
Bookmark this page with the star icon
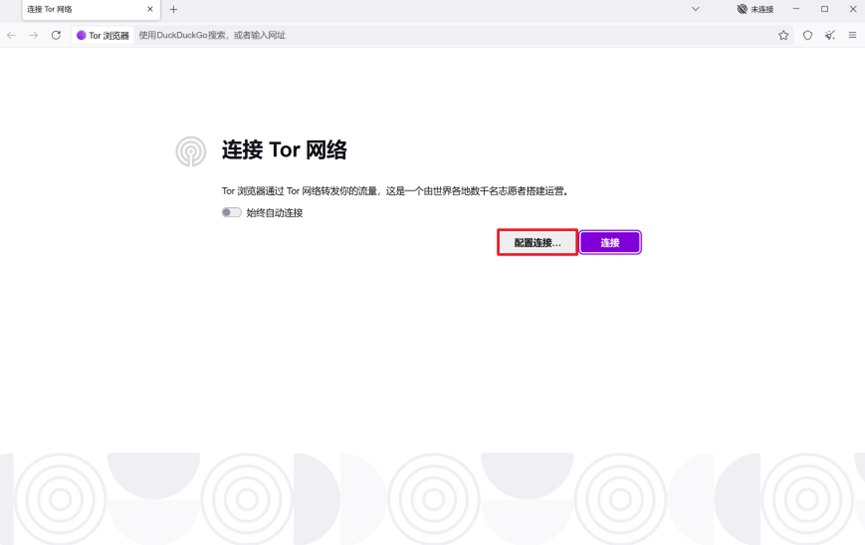coord(783,35)
